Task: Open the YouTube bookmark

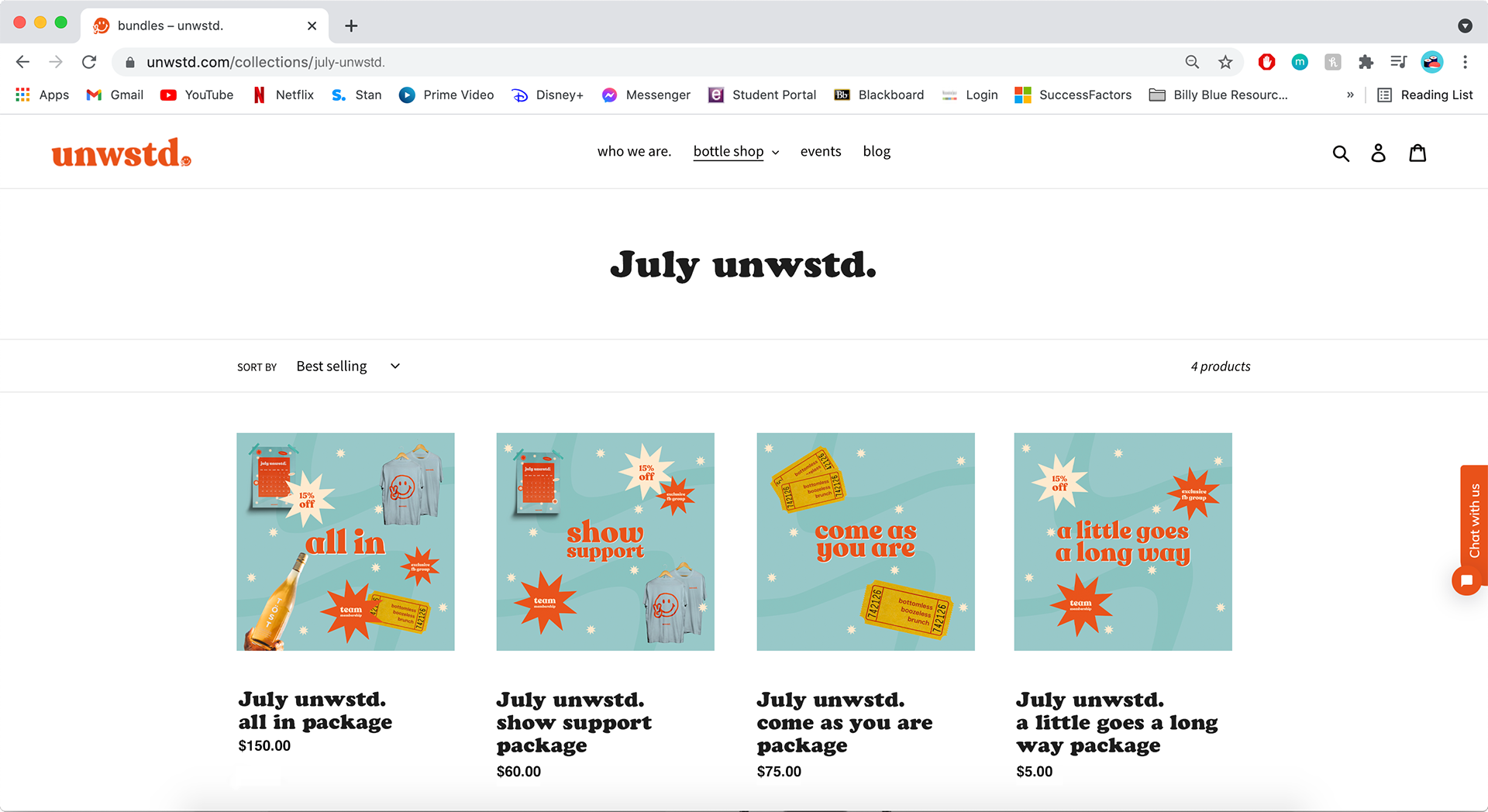Action: click(x=197, y=95)
